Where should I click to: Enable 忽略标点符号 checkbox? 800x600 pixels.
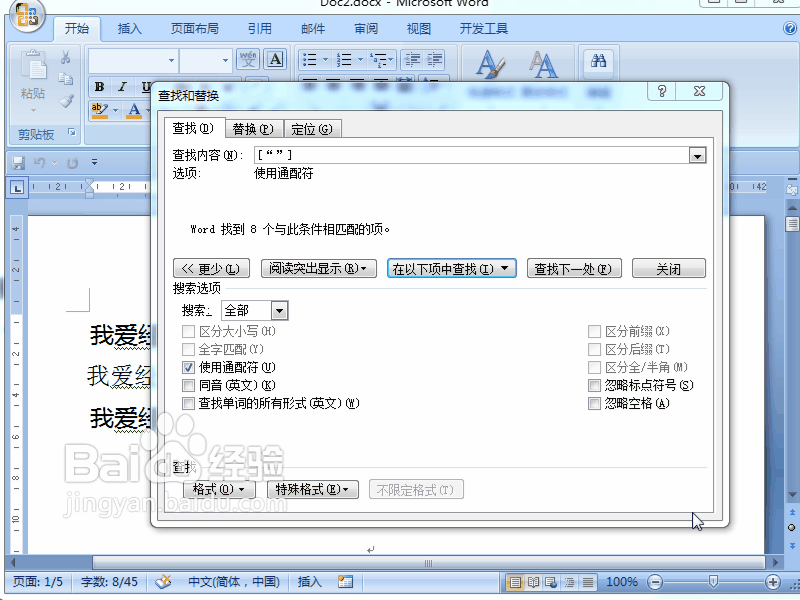click(594, 385)
